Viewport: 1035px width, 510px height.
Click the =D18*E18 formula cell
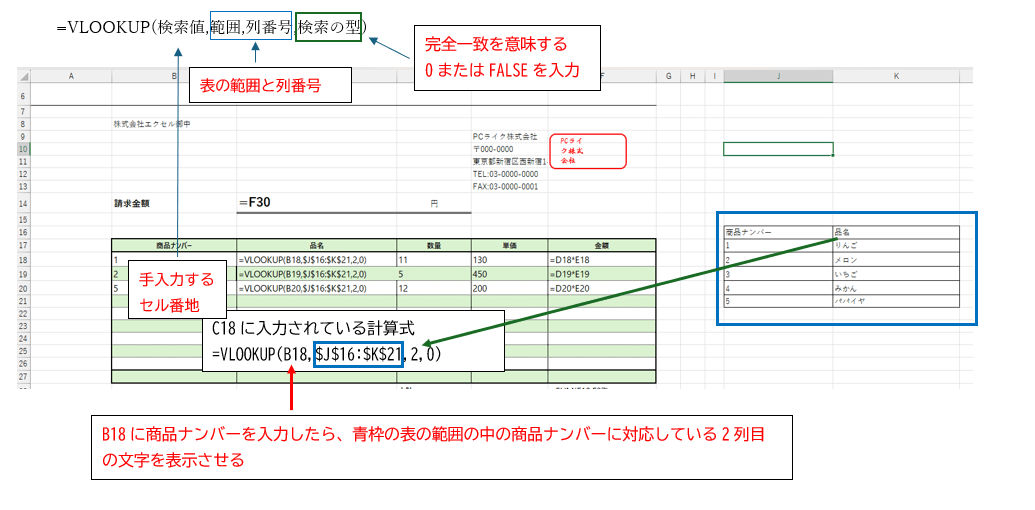click(601, 261)
